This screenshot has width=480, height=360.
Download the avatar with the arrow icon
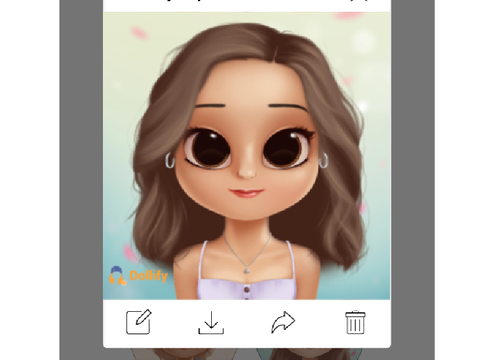[x=211, y=323]
